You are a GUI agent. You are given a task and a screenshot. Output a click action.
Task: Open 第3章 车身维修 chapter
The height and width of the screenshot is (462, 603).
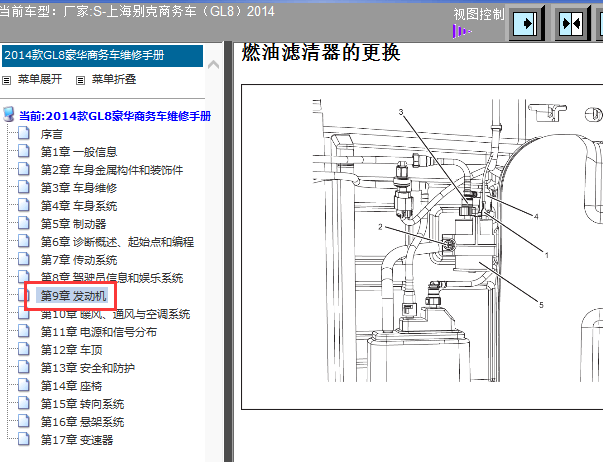79,188
